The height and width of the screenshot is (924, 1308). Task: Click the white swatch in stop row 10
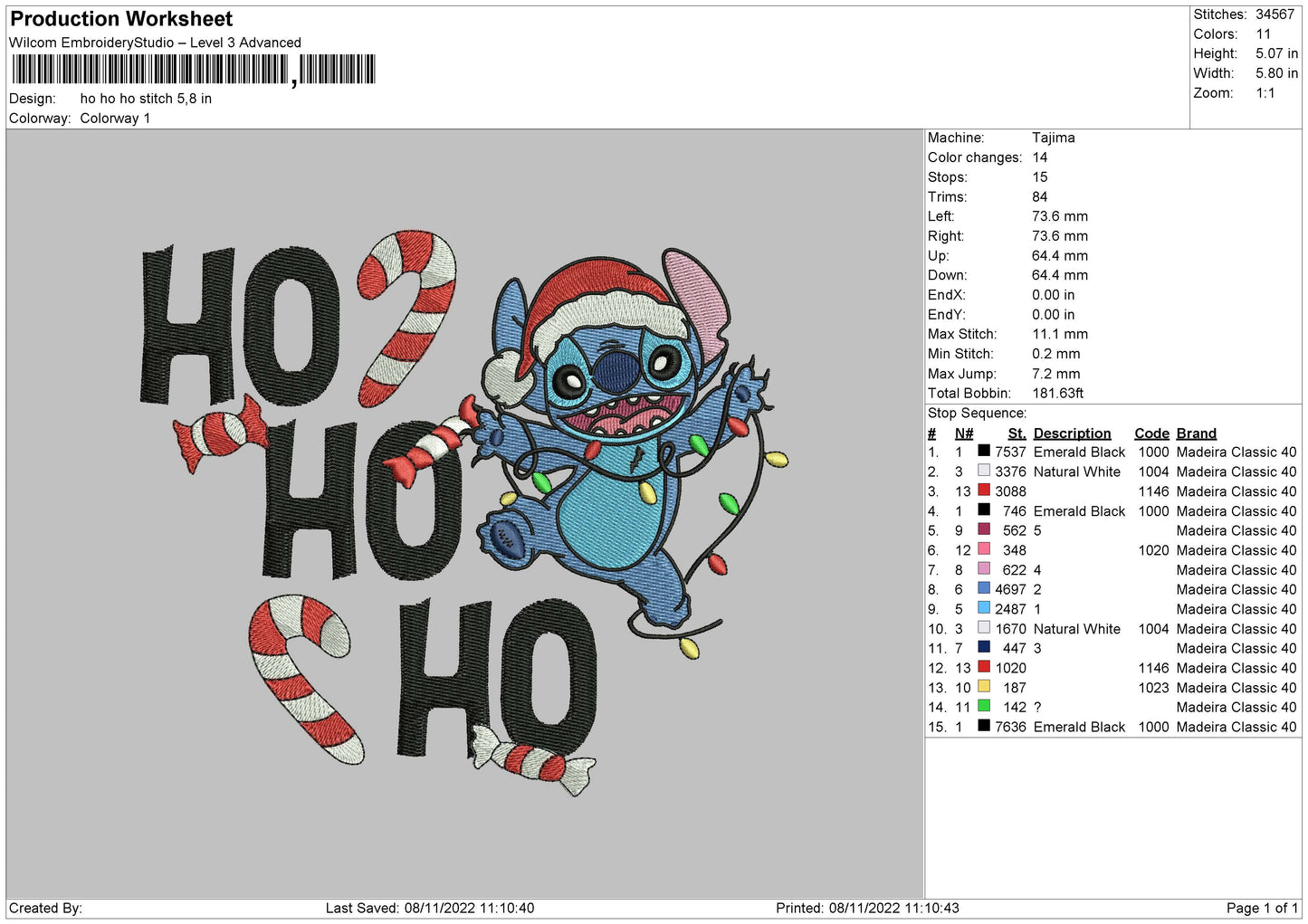click(x=983, y=628)
